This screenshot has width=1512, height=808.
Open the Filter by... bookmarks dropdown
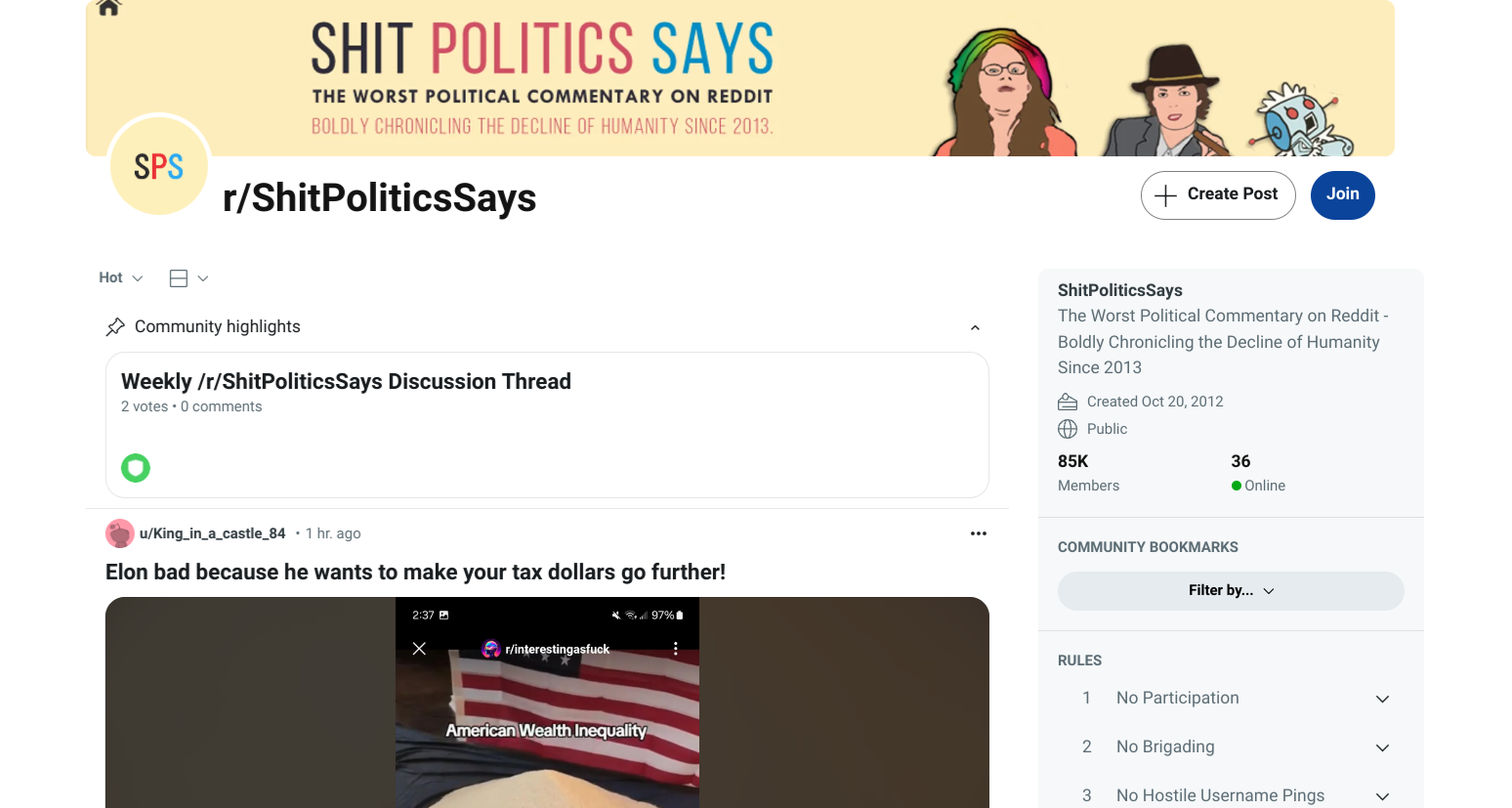coord(1231,591)
